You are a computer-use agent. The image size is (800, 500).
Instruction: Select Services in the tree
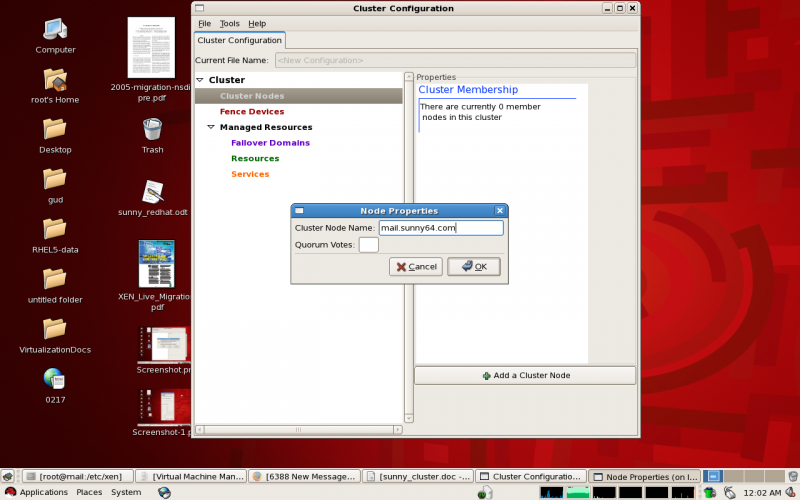250,174
